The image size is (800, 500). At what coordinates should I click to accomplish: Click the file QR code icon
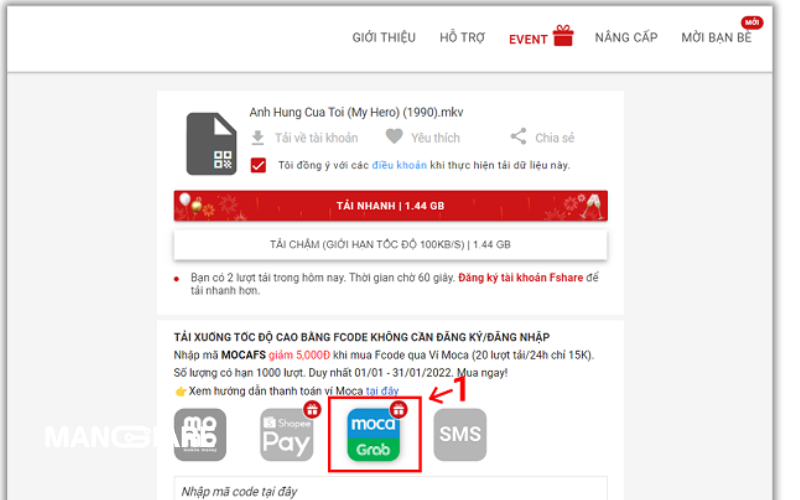tap(211, 144)
